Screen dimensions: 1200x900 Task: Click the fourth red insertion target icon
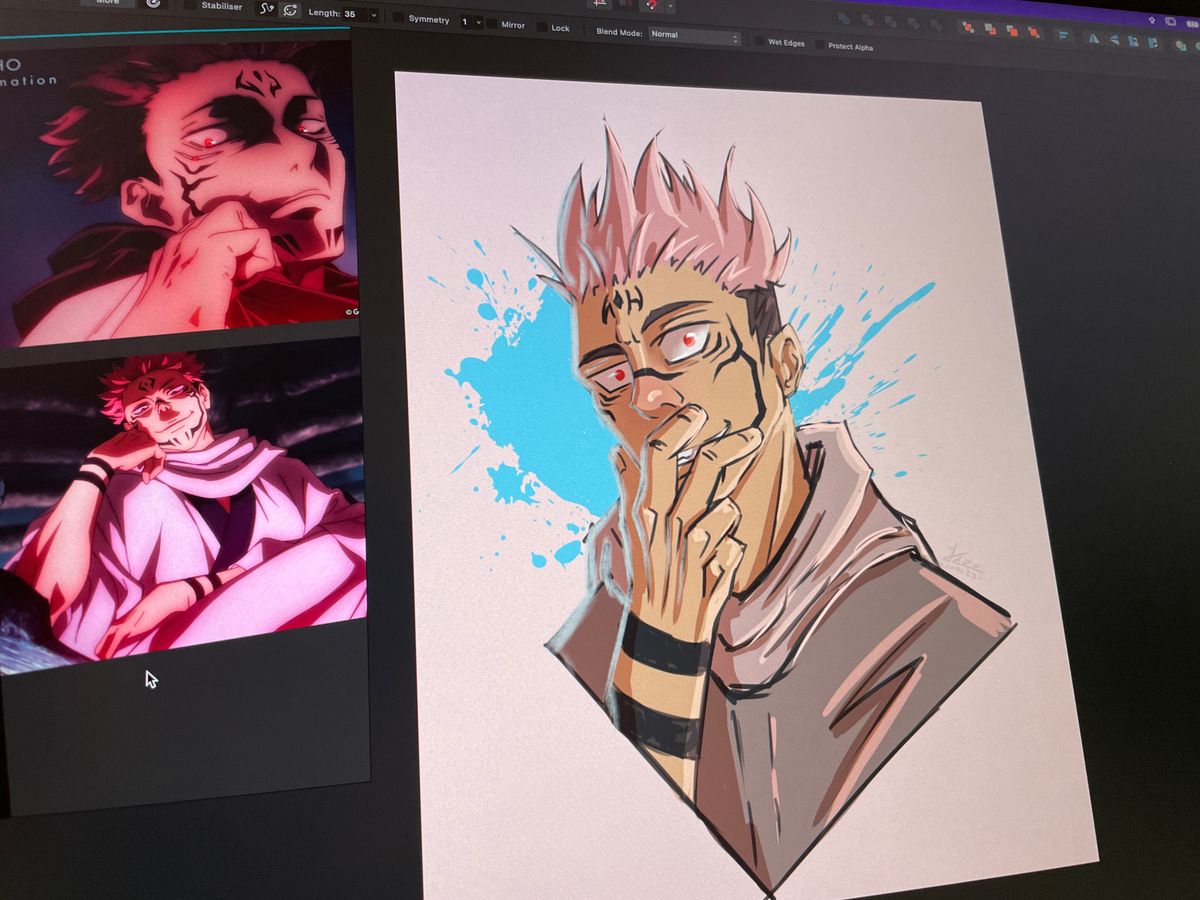tap(1033, 33)
